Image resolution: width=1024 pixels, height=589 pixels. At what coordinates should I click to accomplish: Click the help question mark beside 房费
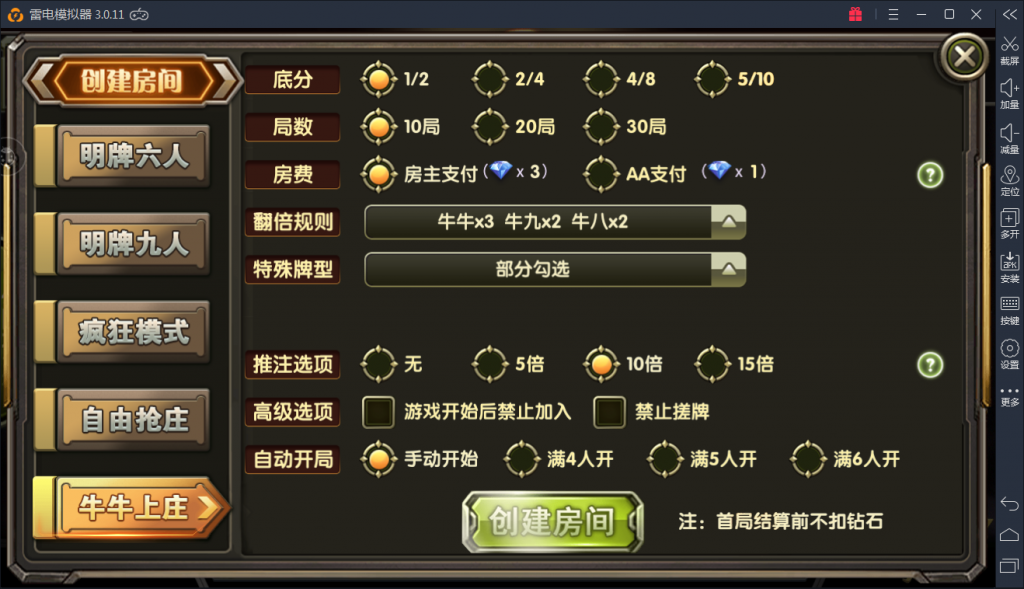tap(930, 175)
